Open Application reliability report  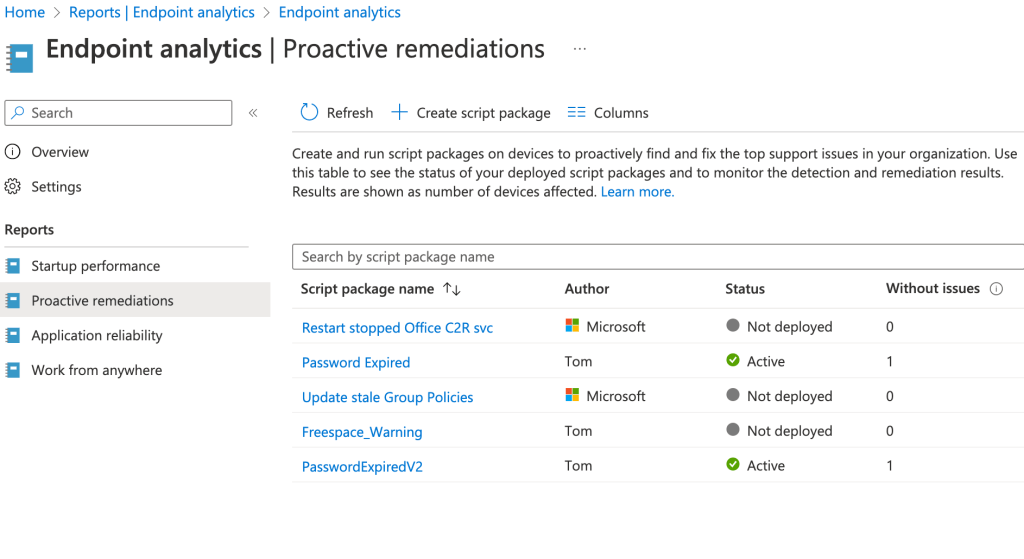(x=96, y=336)
